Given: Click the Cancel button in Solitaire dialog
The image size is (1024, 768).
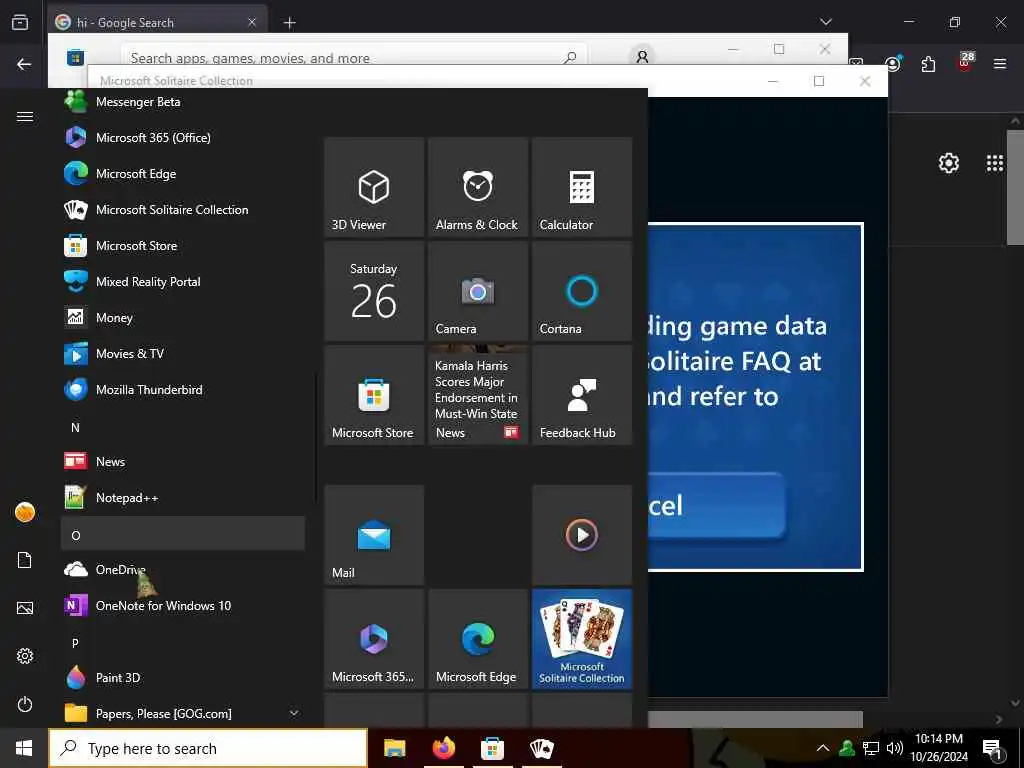Looking at the screenshot, I should [x=716, y=505].
